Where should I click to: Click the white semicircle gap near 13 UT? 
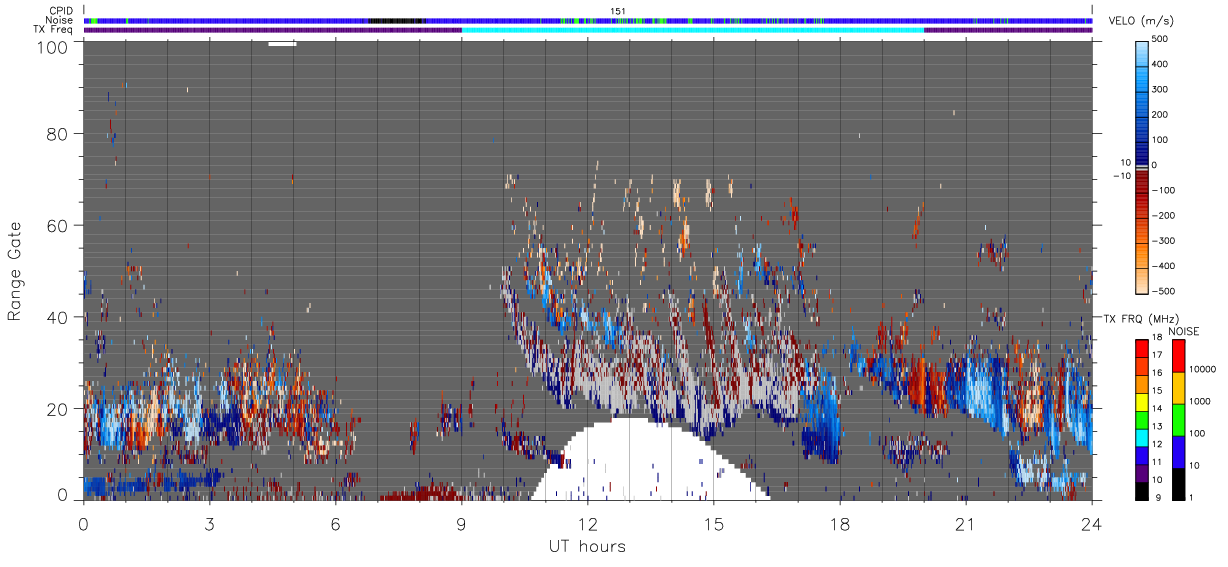click(x=650, y=460)
